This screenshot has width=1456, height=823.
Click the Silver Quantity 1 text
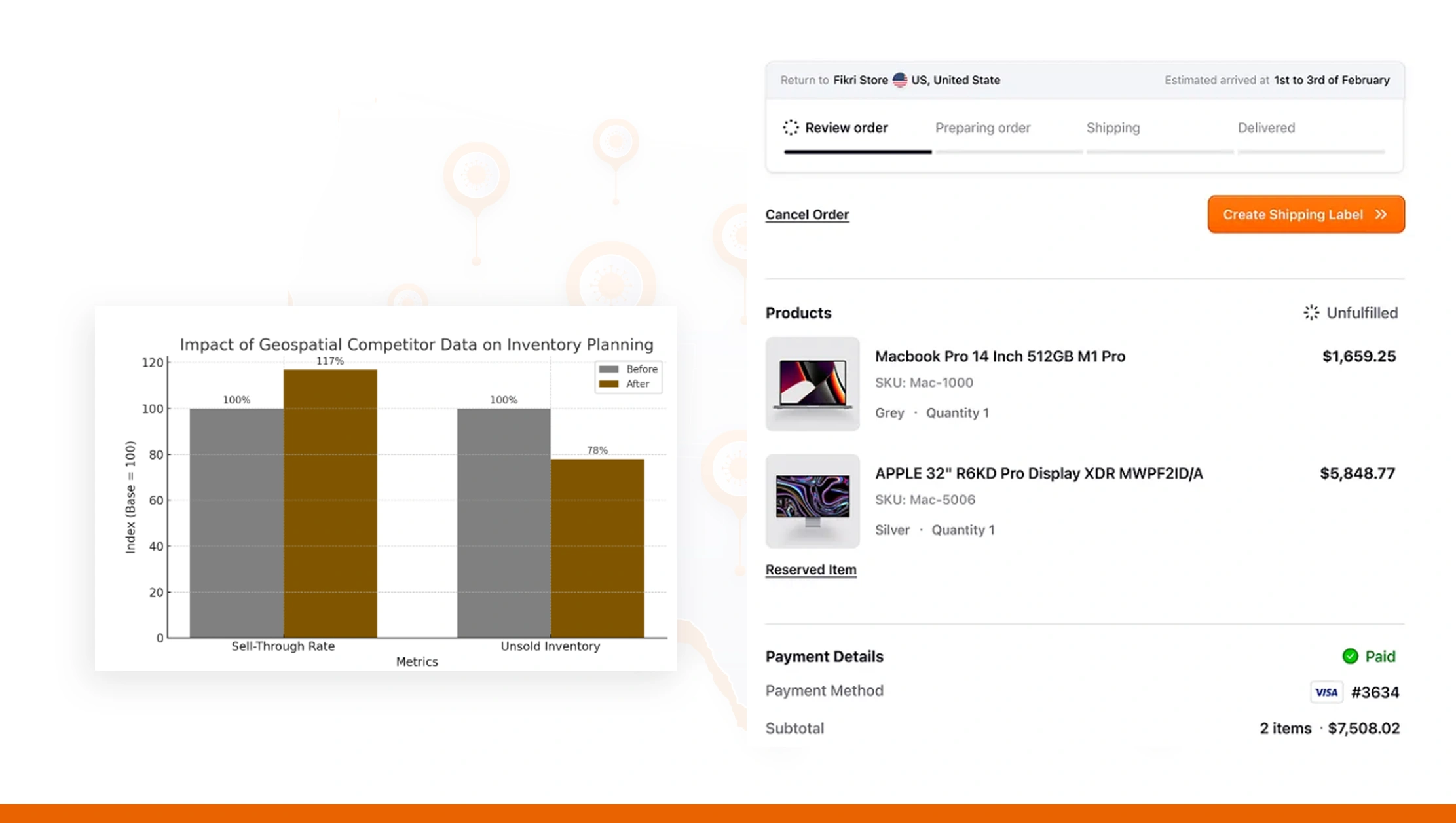[x=935, y=530]
